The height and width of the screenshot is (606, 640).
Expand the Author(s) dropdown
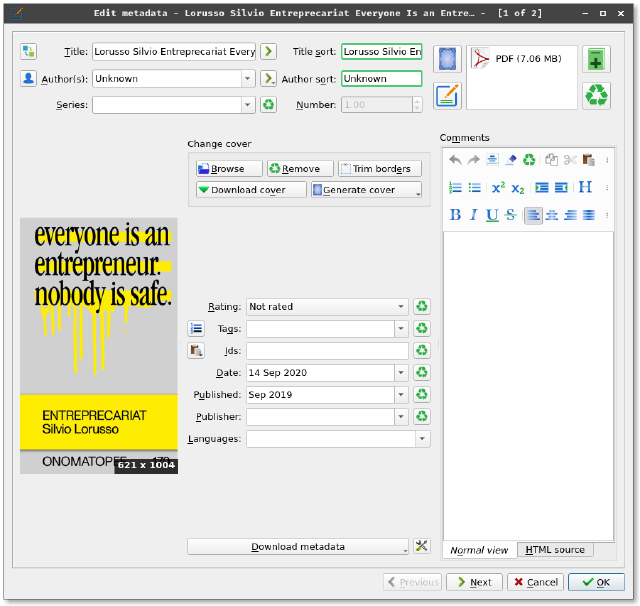coord(247,78)
